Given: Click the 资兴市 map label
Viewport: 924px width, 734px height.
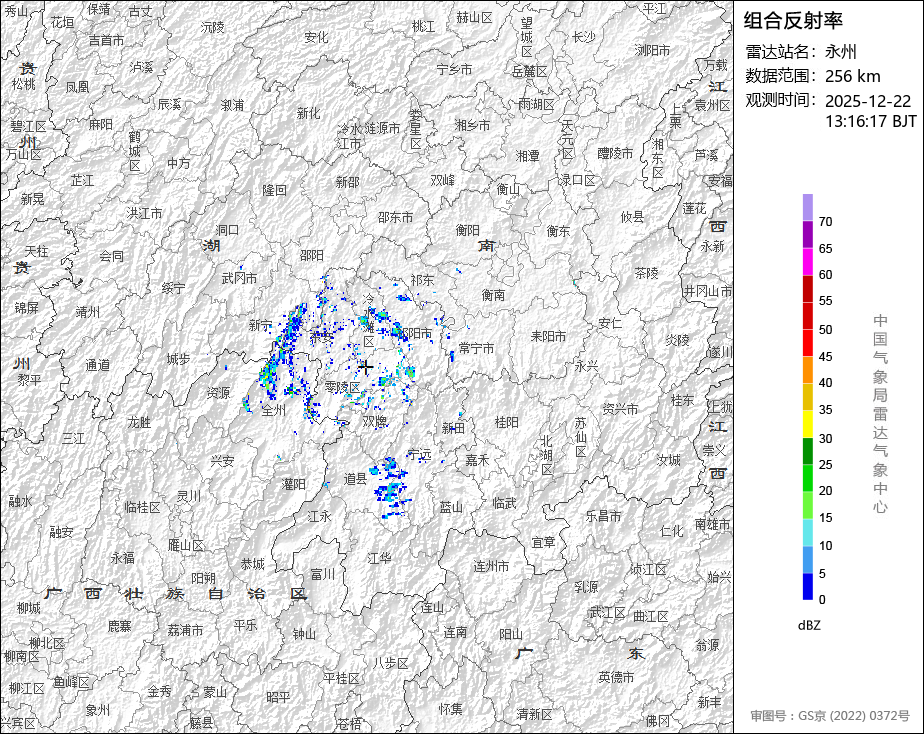Looking at the screenshot, I should click(620, 409).
